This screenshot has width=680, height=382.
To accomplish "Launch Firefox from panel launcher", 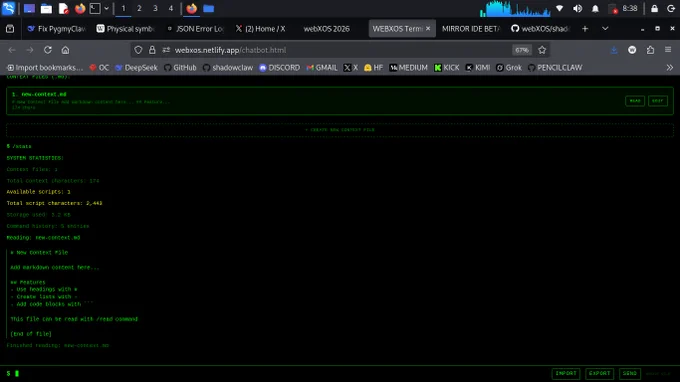I will click(x=80, y=8).
